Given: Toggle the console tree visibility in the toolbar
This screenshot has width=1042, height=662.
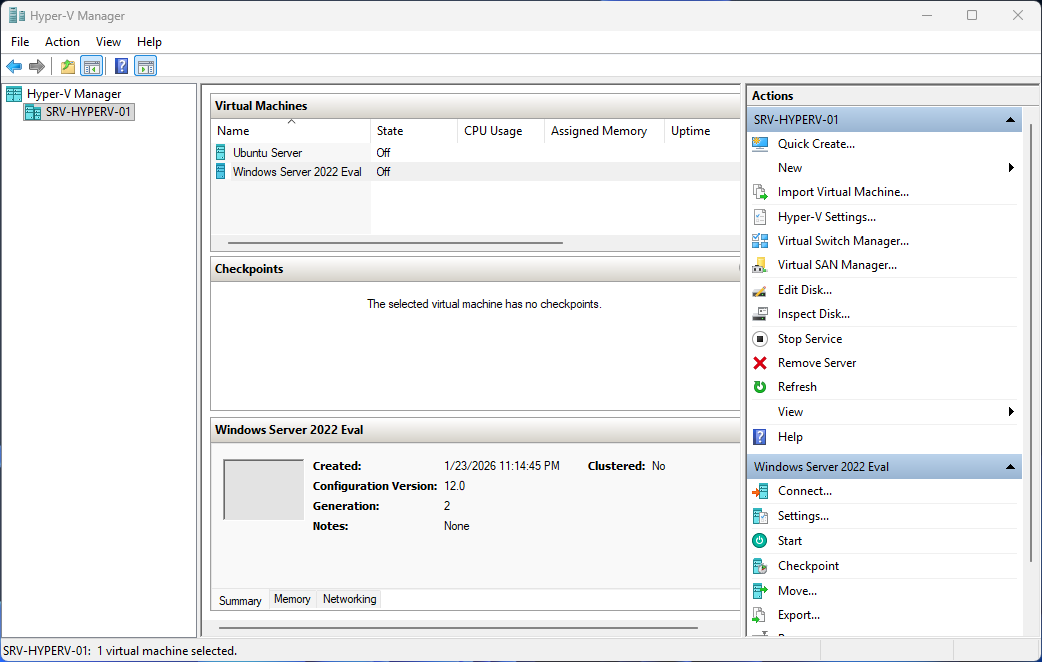Looking at the screenshot, I should 91,66.
